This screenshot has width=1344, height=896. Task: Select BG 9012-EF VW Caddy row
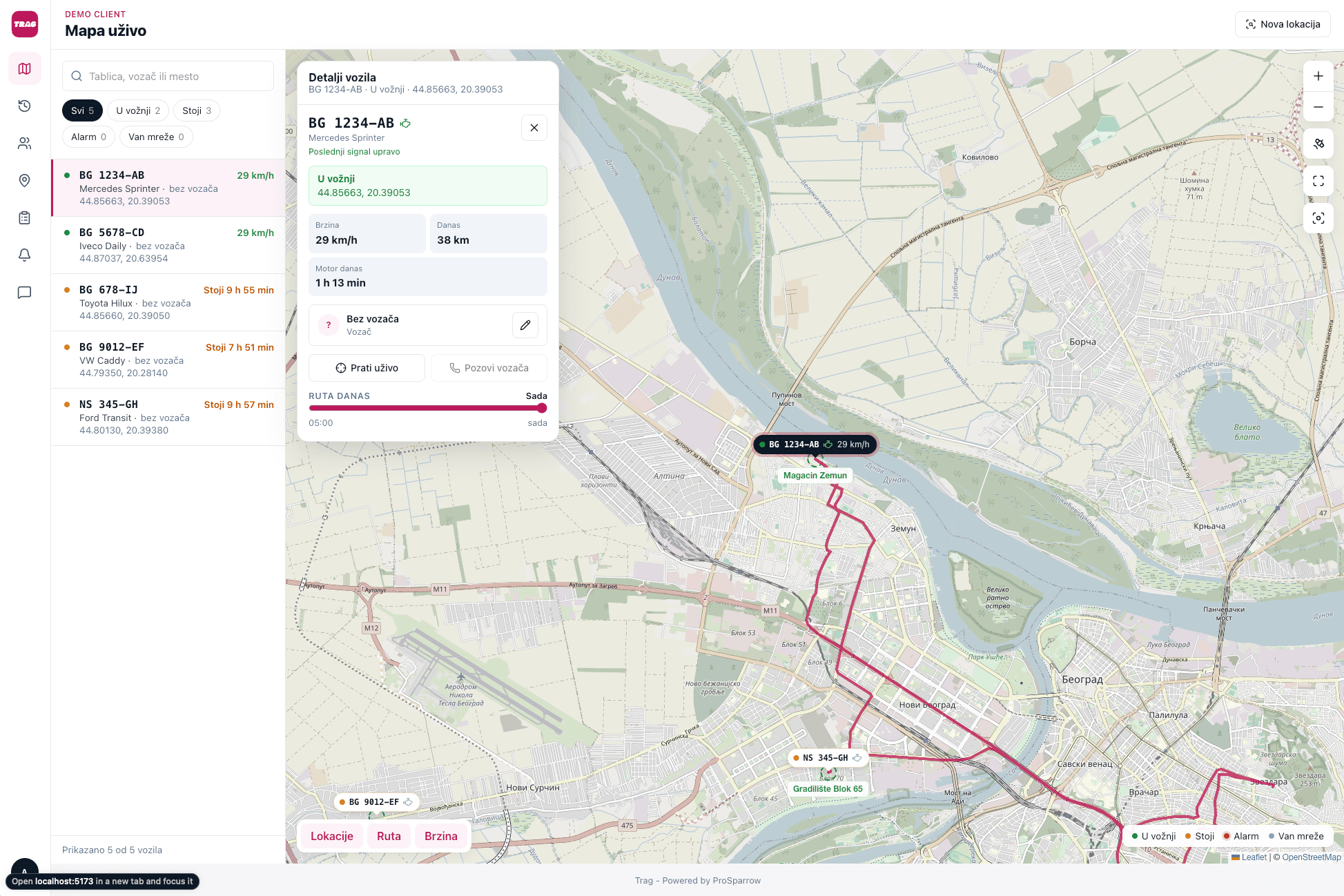click(168, 360)
